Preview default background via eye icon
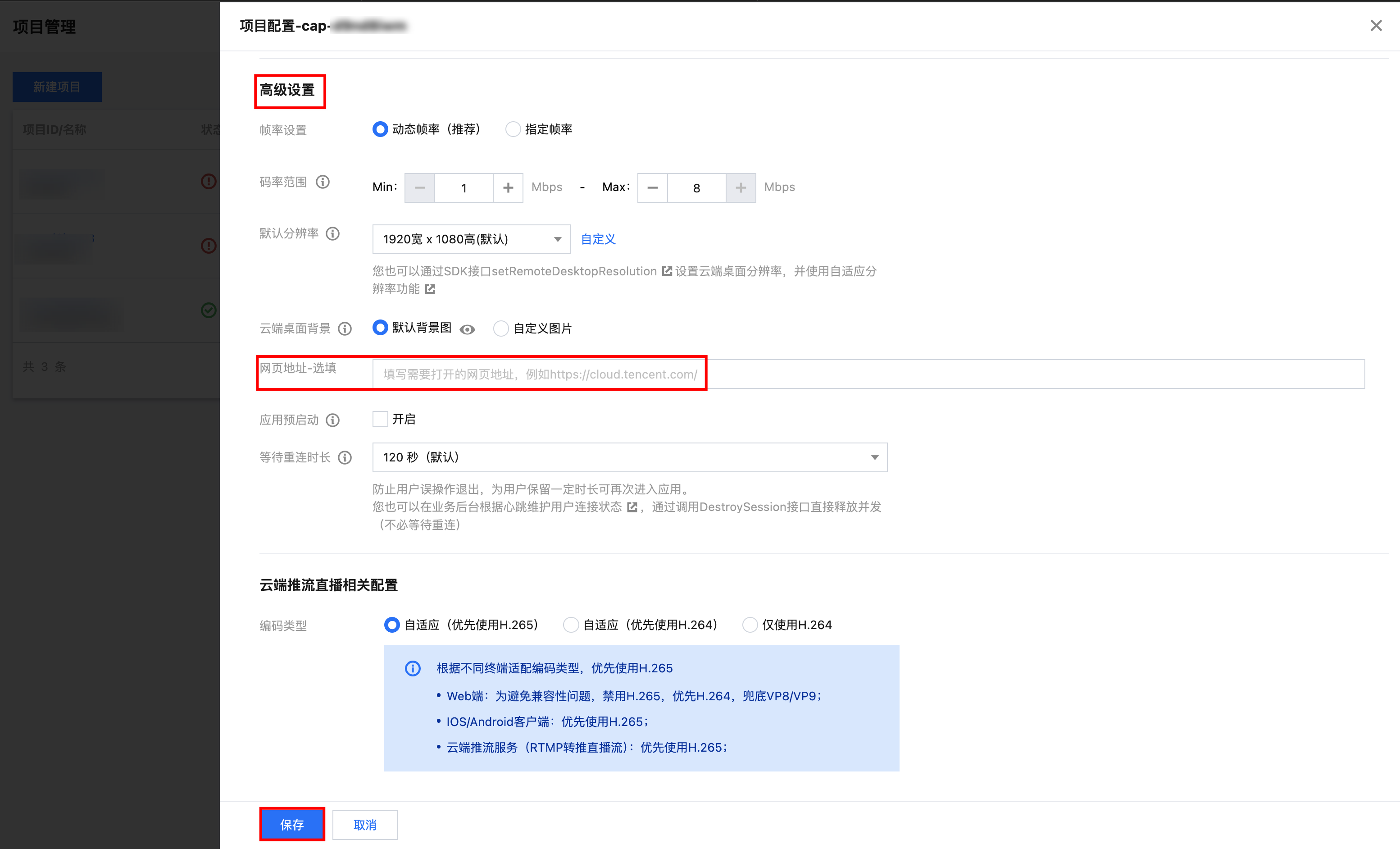 tap(467, 329)
